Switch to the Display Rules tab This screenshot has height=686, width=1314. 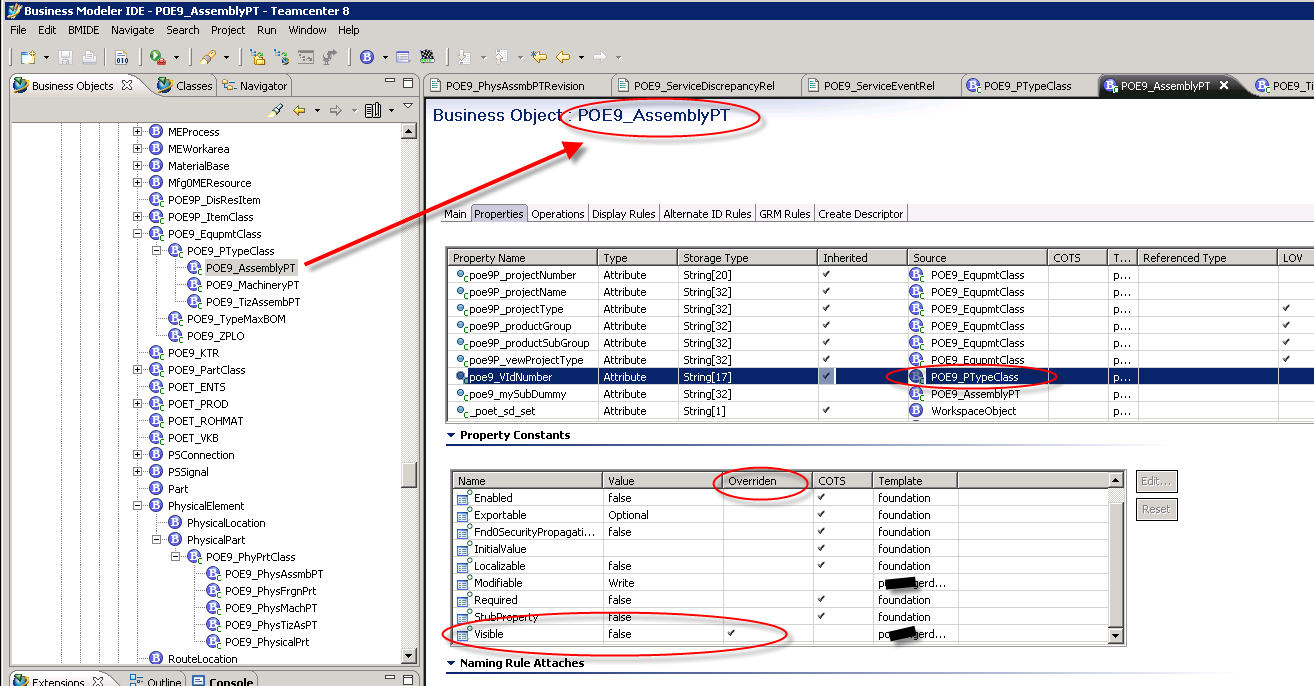tap(623, 214)
